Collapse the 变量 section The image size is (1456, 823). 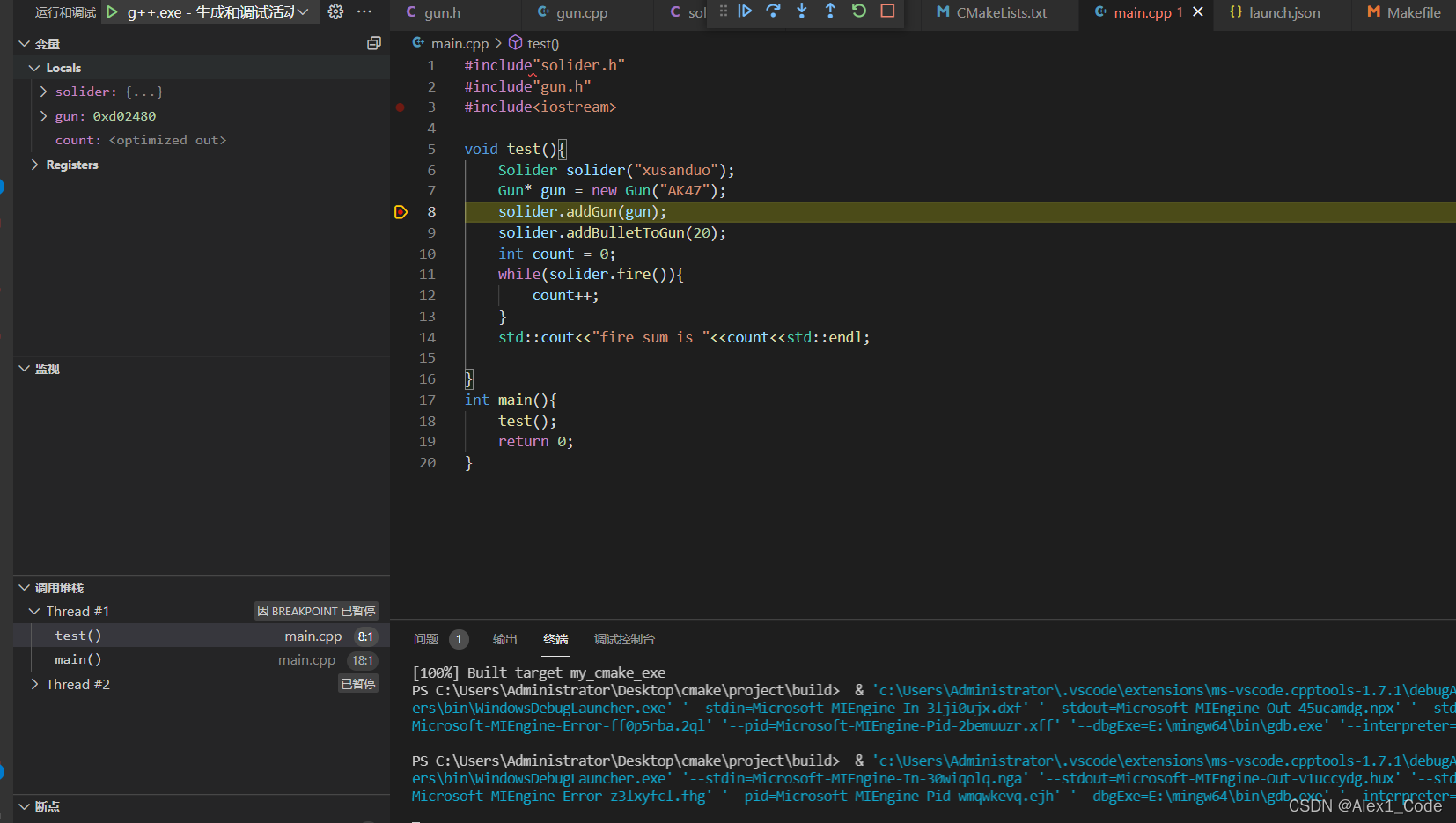point(25,44)
